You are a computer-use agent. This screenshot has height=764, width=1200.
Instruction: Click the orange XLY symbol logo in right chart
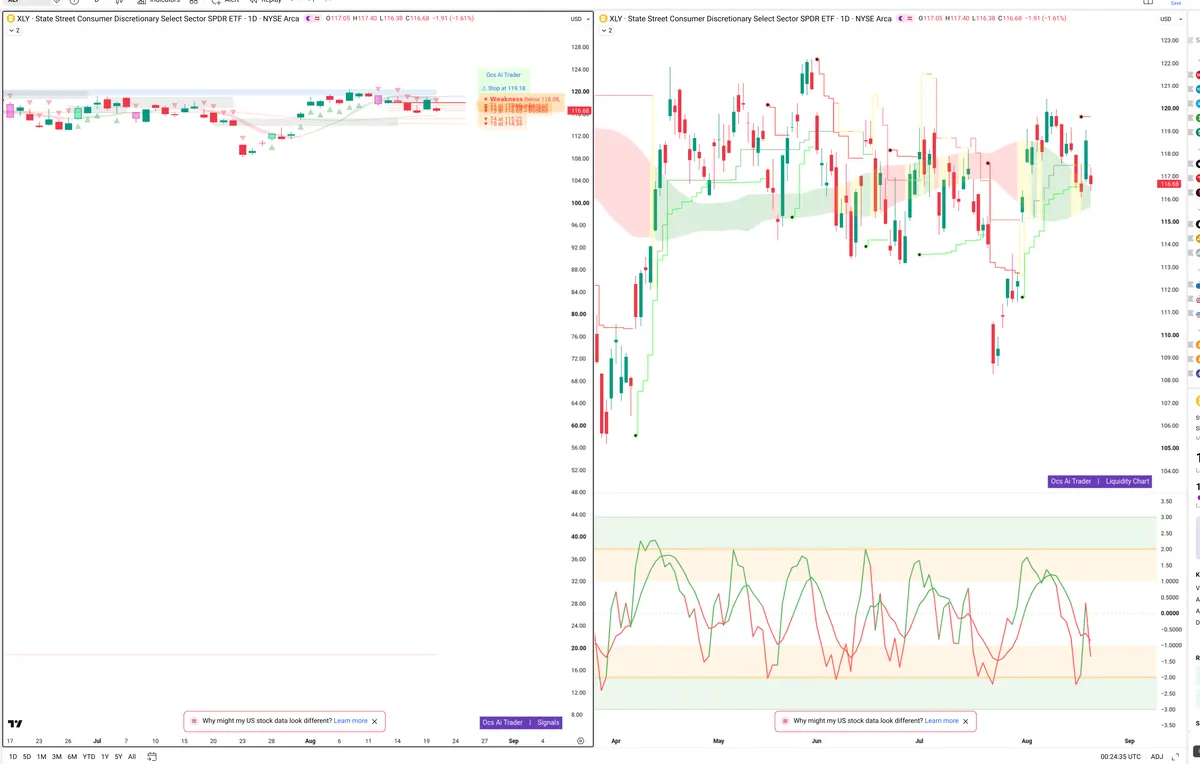[x=603, y=19]
